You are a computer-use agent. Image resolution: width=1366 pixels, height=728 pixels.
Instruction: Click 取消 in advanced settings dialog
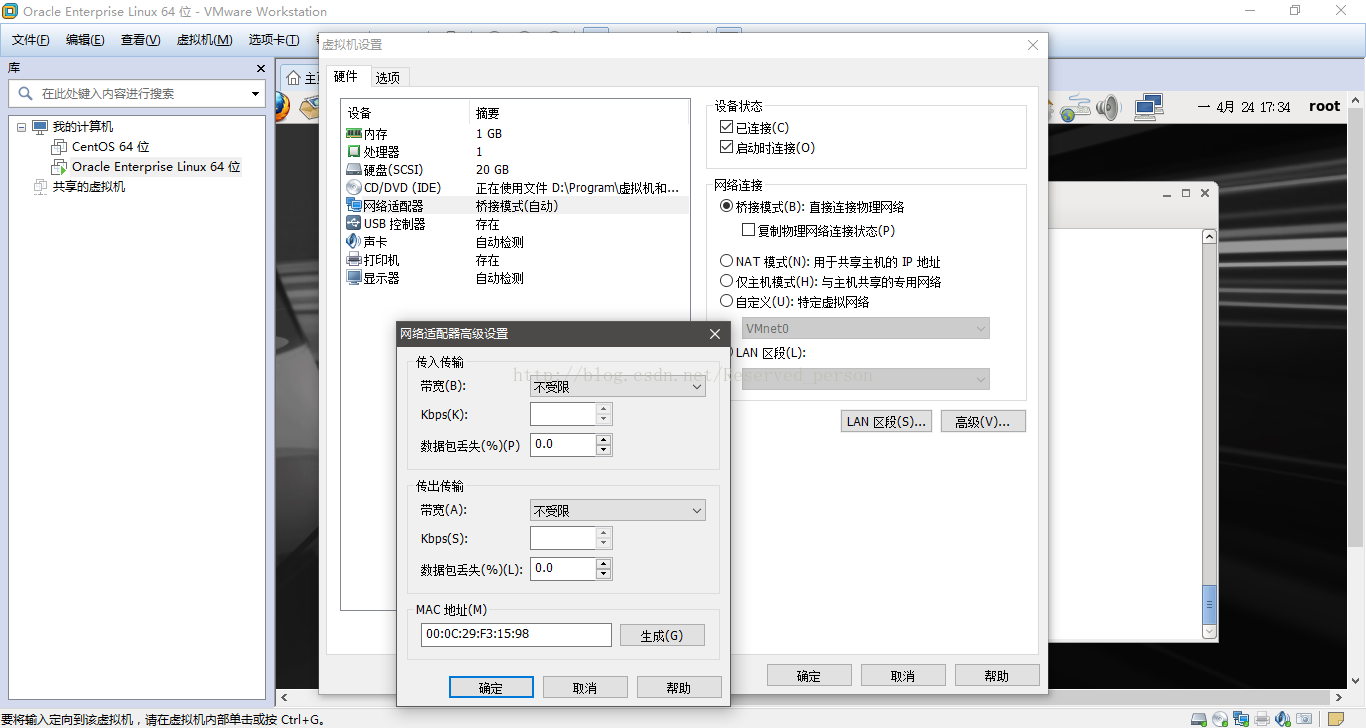click(x=585, y=688)
